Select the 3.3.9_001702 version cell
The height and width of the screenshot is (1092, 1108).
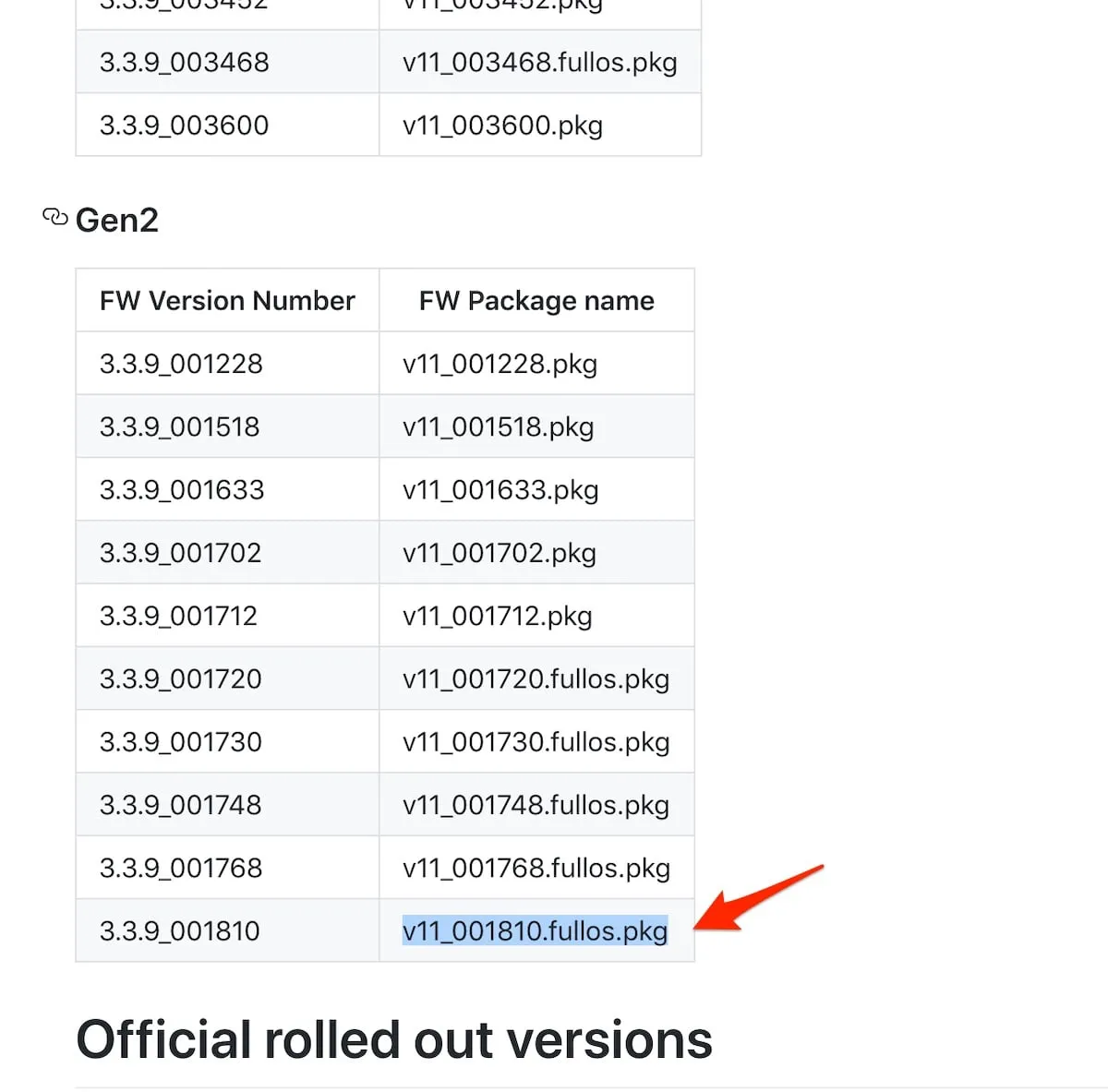181,553
